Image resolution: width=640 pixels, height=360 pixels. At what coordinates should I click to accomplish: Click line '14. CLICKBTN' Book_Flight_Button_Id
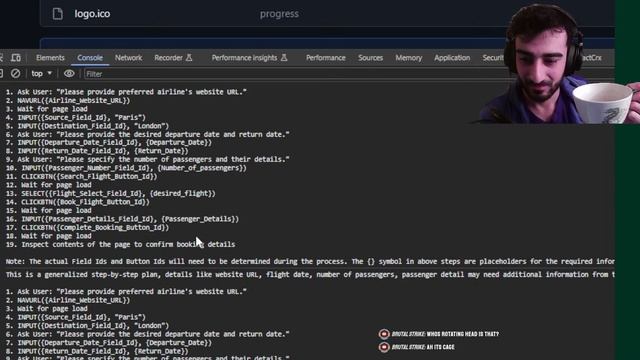pos(78,202)
